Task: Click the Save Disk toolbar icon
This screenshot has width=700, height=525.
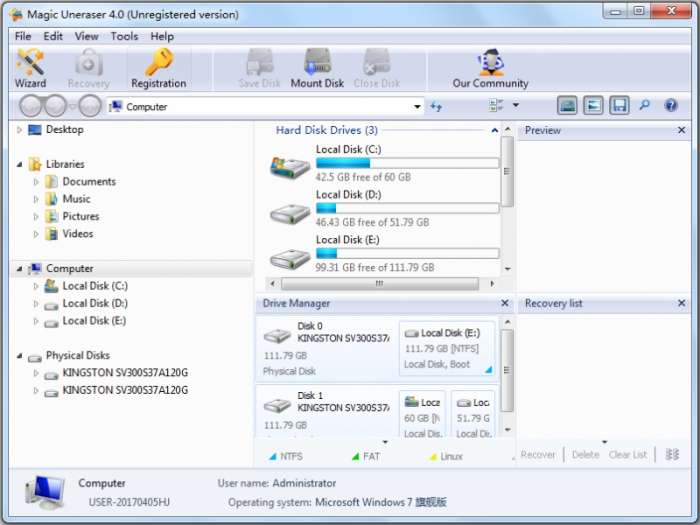Action: coord(259,68)
